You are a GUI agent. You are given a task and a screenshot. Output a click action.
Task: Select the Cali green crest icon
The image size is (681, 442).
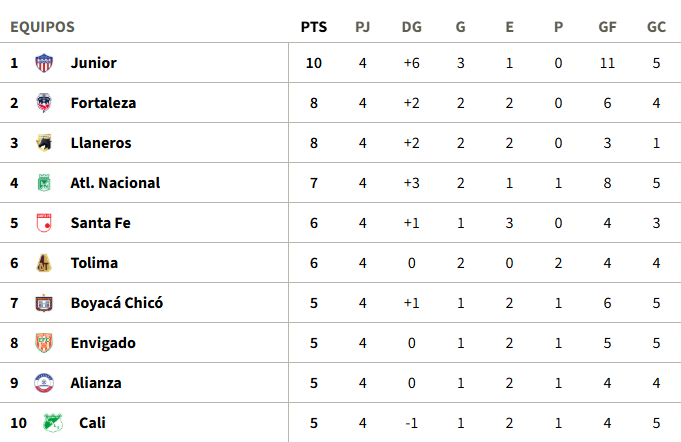pyautogui.click(x=53, y=423)
